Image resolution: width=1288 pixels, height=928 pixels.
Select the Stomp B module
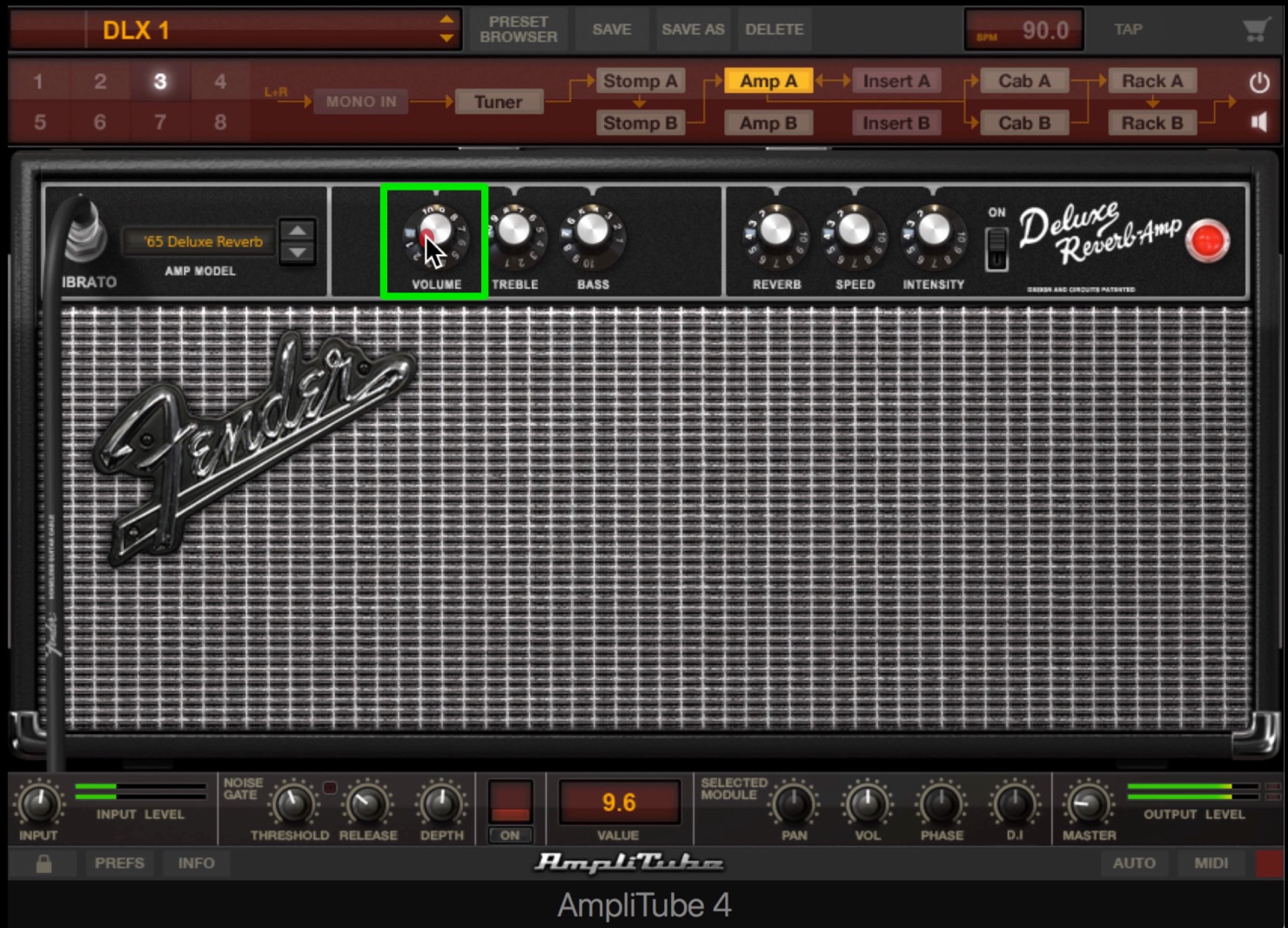coord(641,123)
